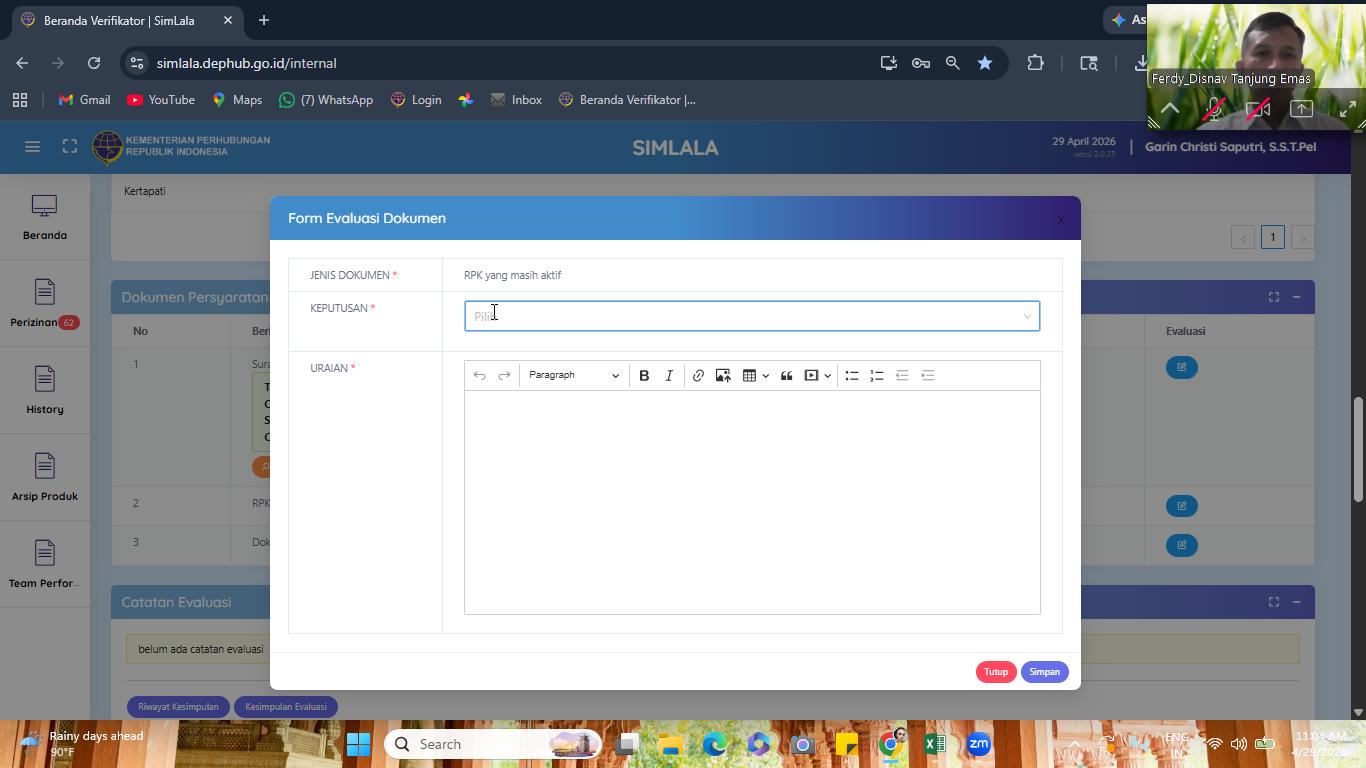1366x768 pixels.
Task: Undo last change in the editor
Action: 479,376
